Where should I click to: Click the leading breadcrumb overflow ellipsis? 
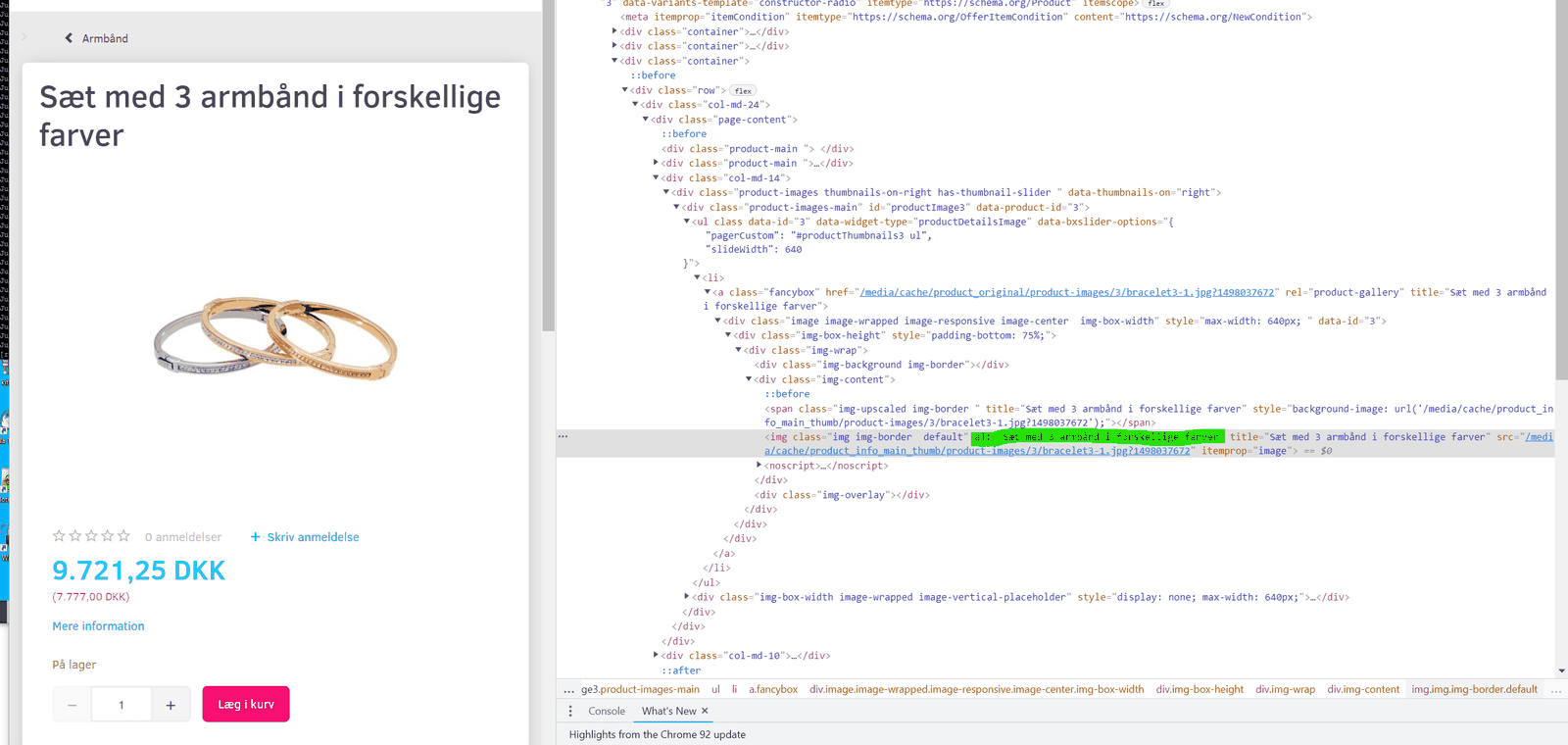pyautogui.click(x=569, y=690)
